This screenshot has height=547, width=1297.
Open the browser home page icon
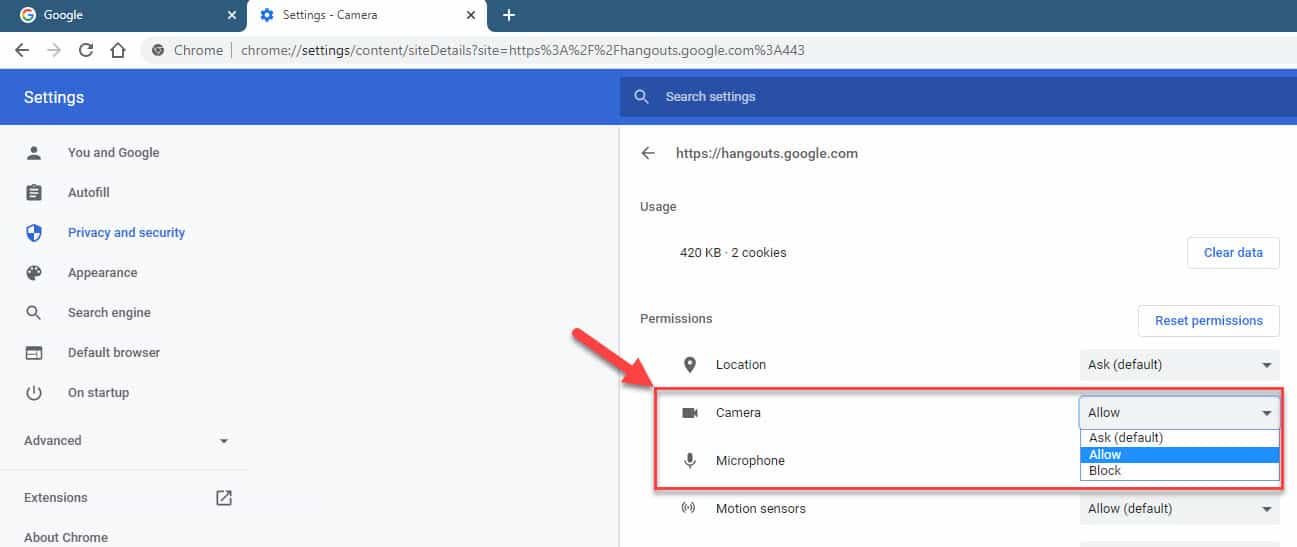point(118,50)
